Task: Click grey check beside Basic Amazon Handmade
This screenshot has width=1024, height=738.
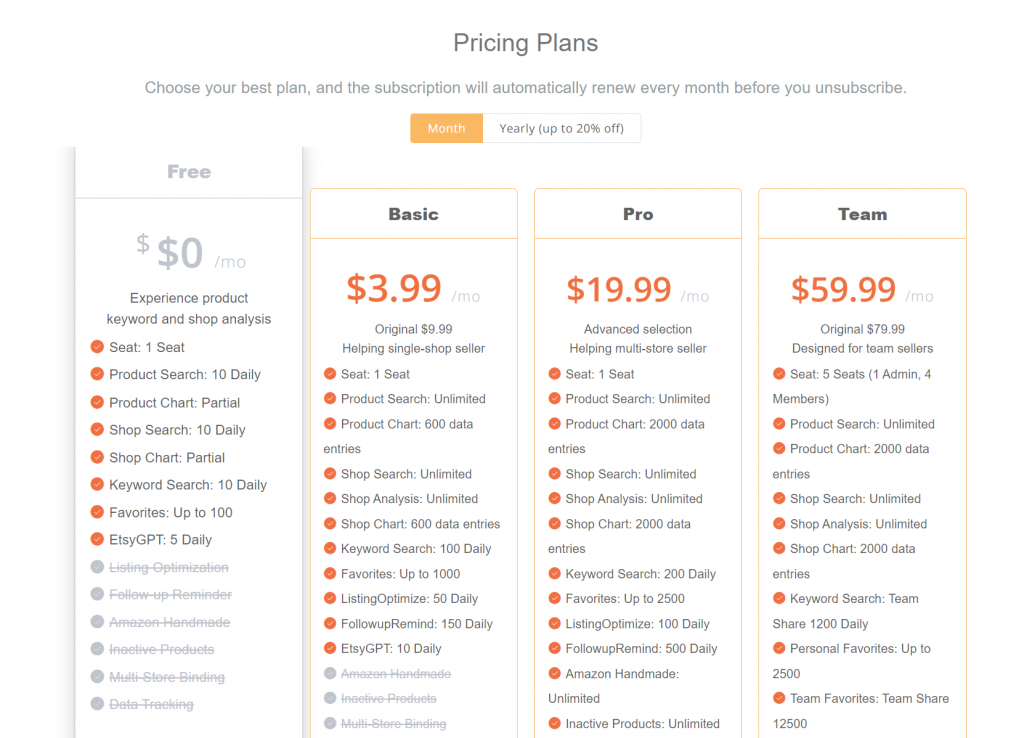Action: pyautogui.click(x=330, y=673)
